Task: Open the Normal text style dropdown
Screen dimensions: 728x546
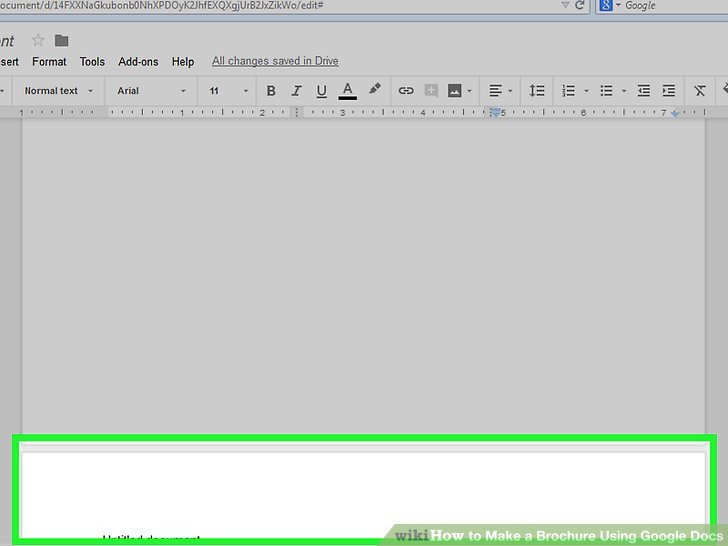Action: 58,91
